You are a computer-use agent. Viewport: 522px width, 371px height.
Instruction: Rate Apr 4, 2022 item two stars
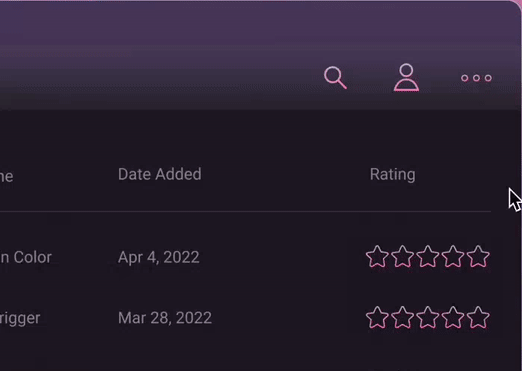pos(402,257)
